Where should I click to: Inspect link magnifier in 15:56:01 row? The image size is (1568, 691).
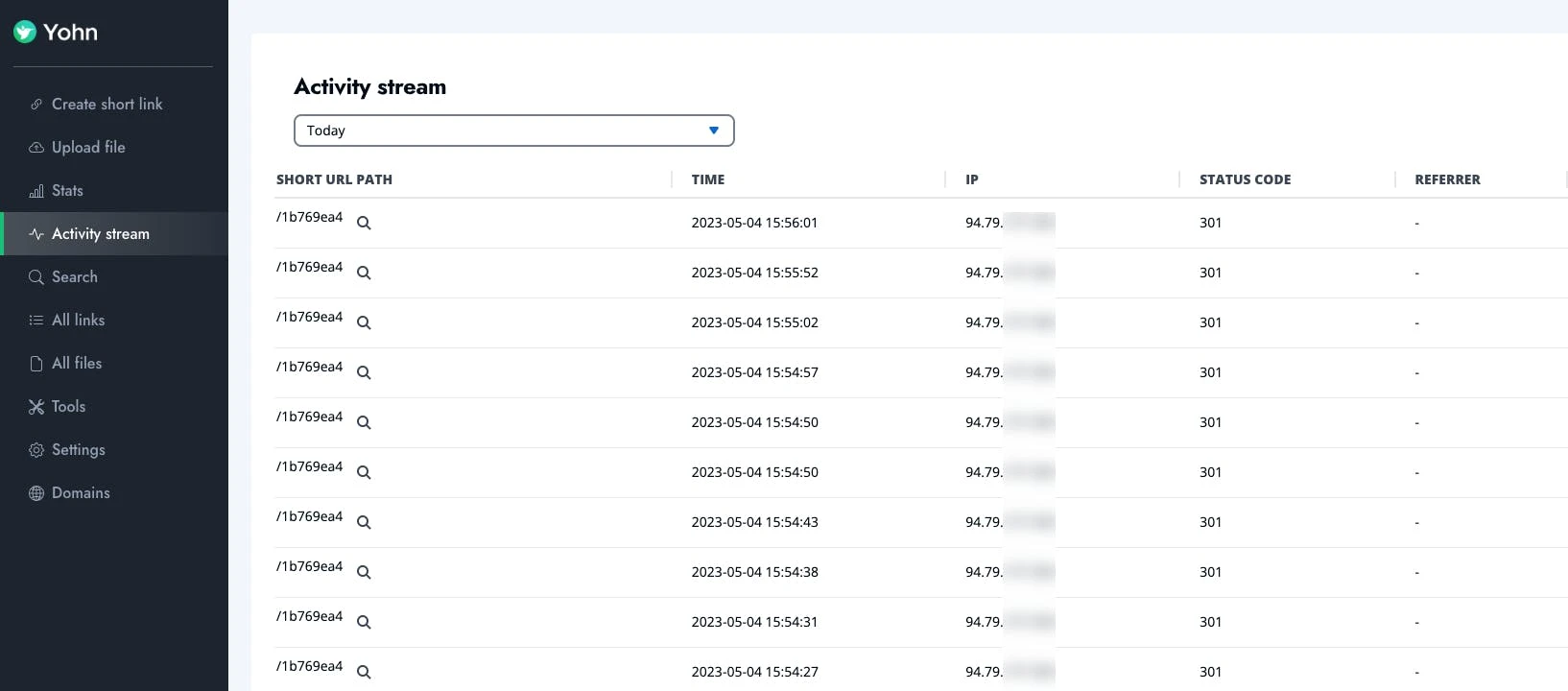(x=364, y=223)
